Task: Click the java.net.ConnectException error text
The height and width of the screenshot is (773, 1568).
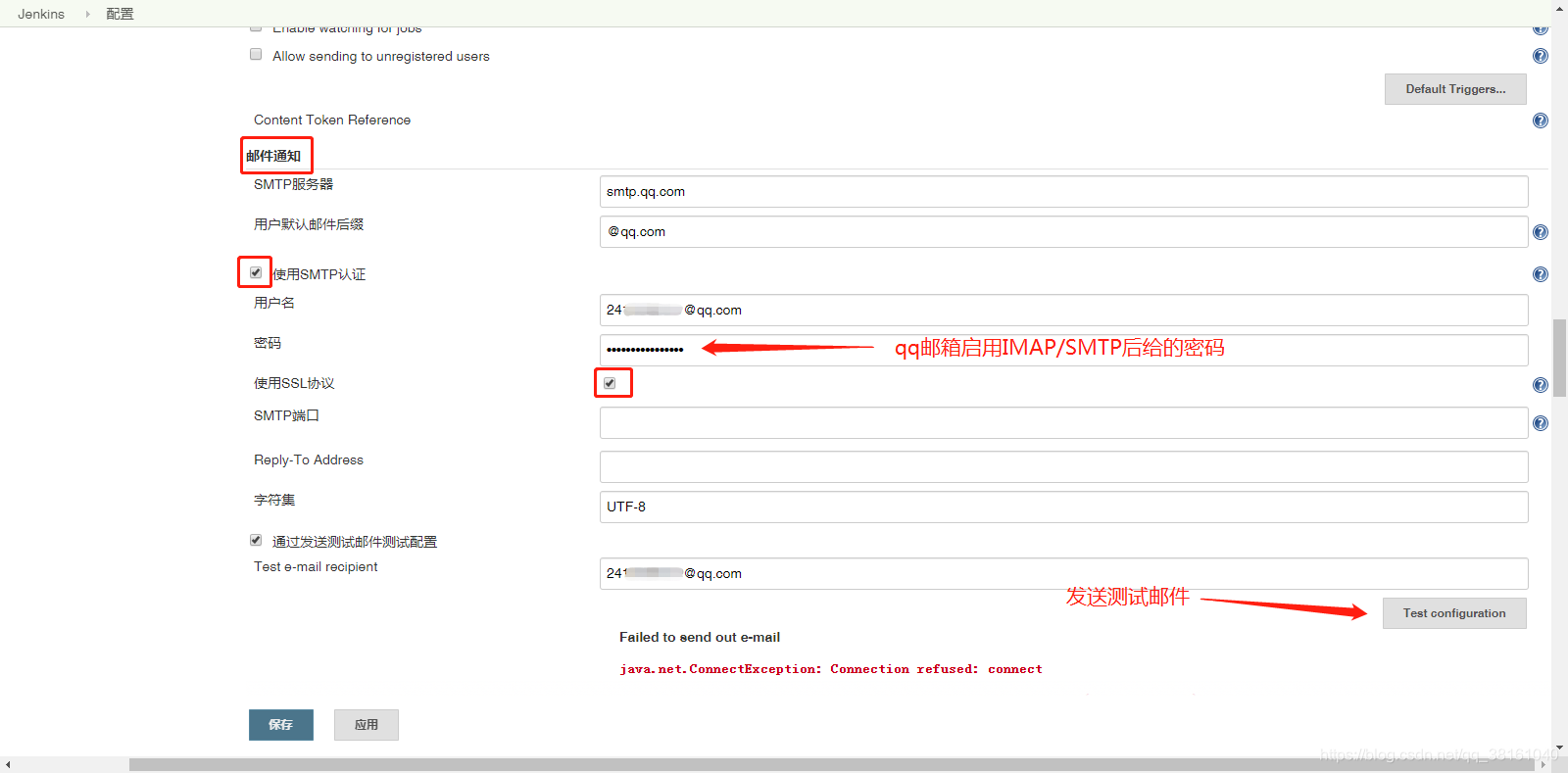Action: tap(831, 669)
